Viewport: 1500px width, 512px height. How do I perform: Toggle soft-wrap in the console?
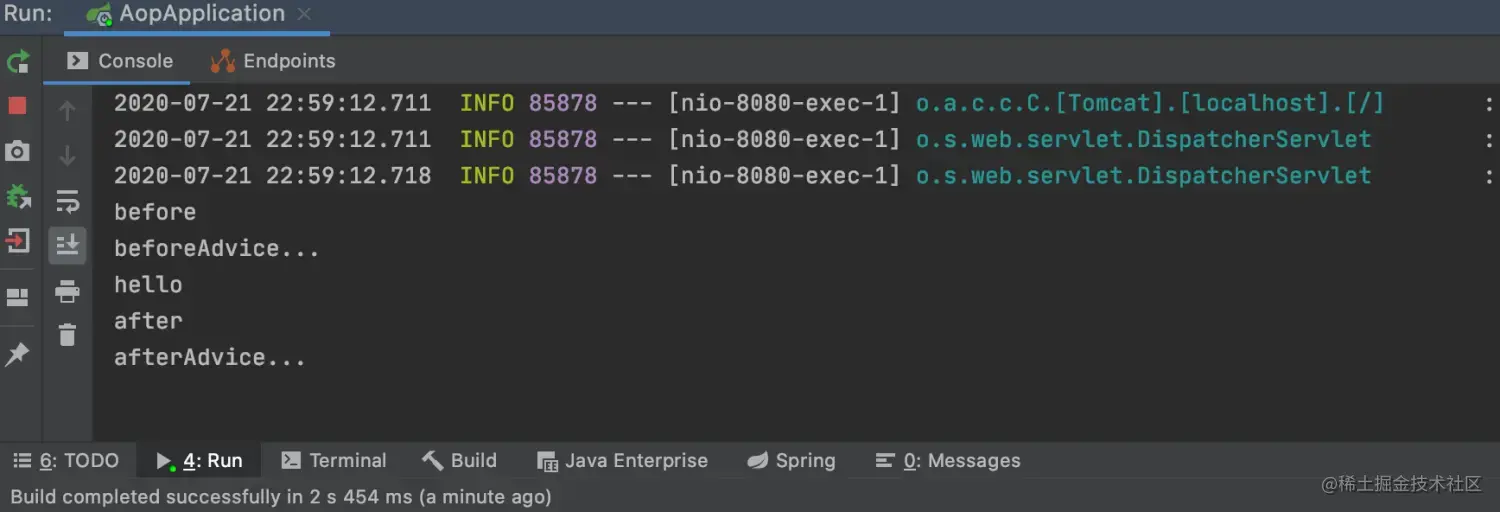[x=67, y=201]
